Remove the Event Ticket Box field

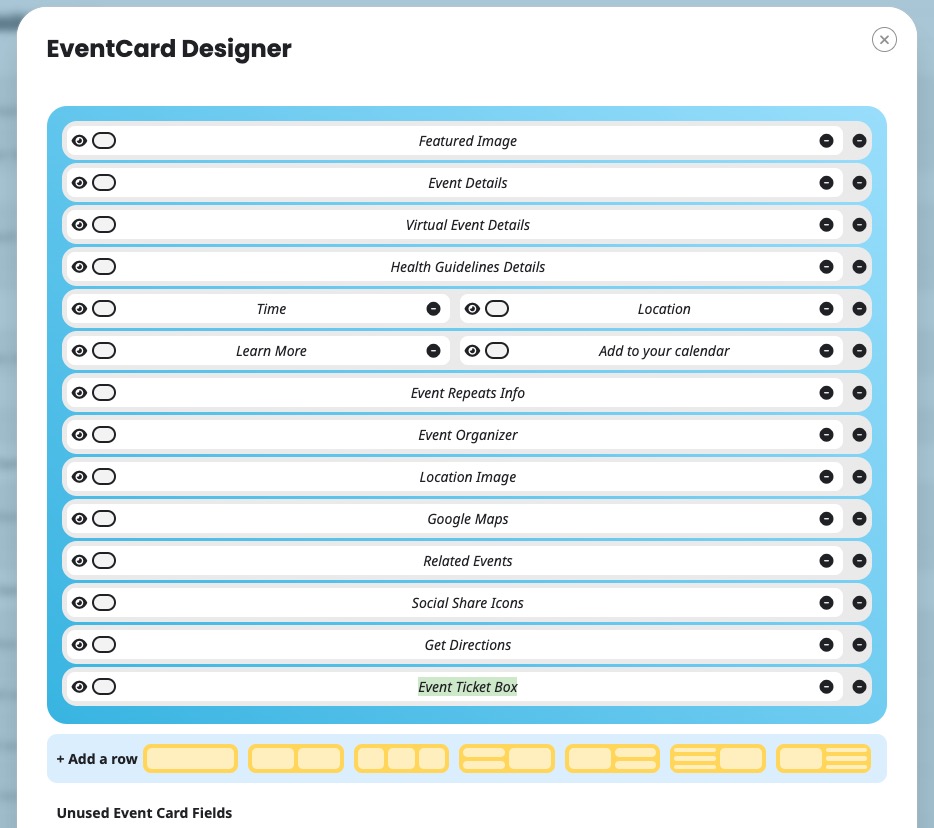click(826, 687)
